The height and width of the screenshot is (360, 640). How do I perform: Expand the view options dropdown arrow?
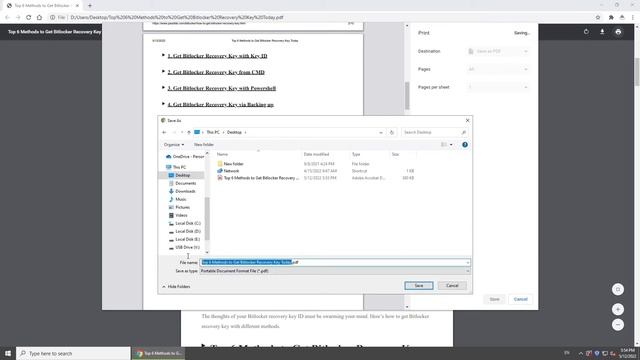451,144
